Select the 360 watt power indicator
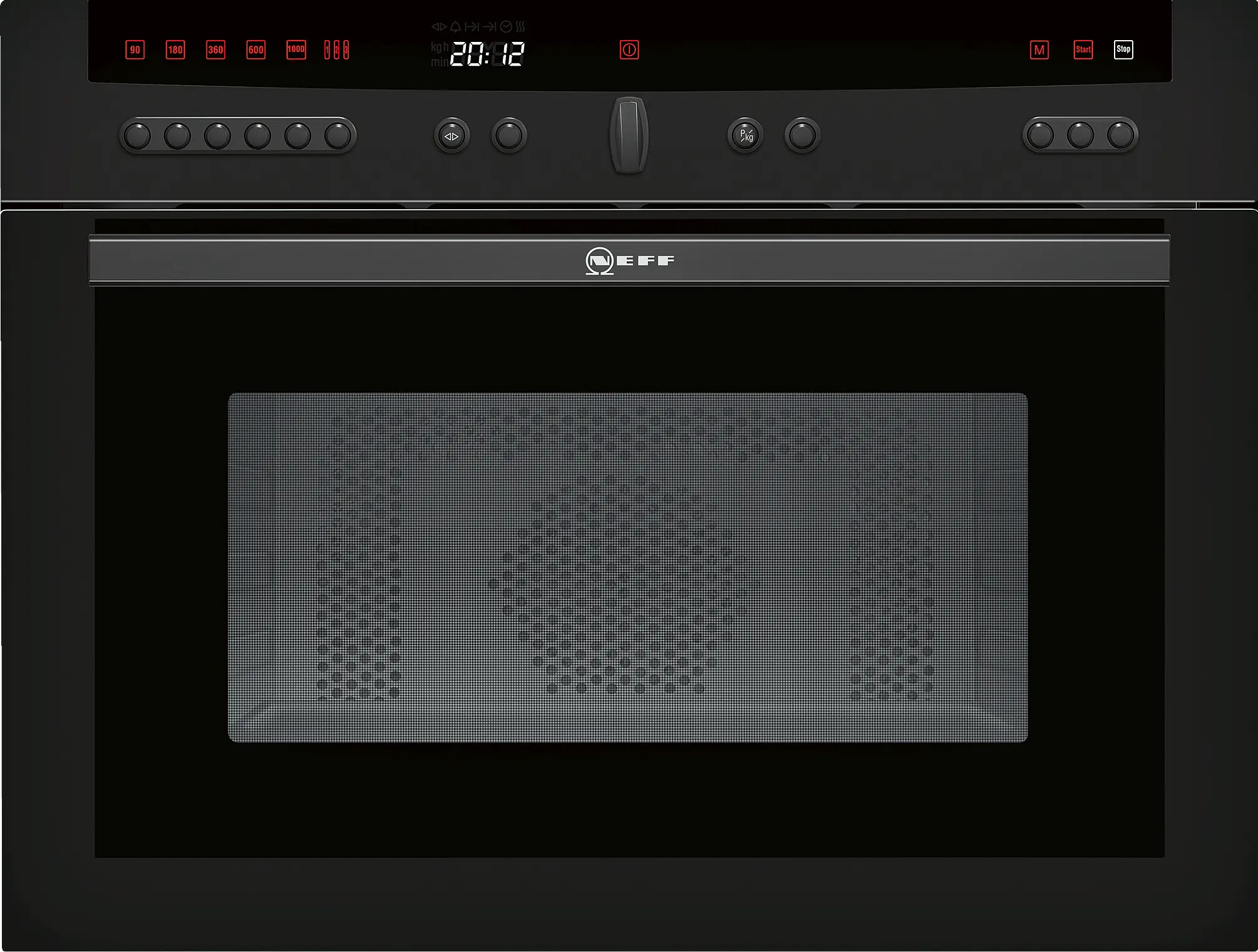Screen dimensions: 1258x952 pyautogui.click(x=215, y=50)
